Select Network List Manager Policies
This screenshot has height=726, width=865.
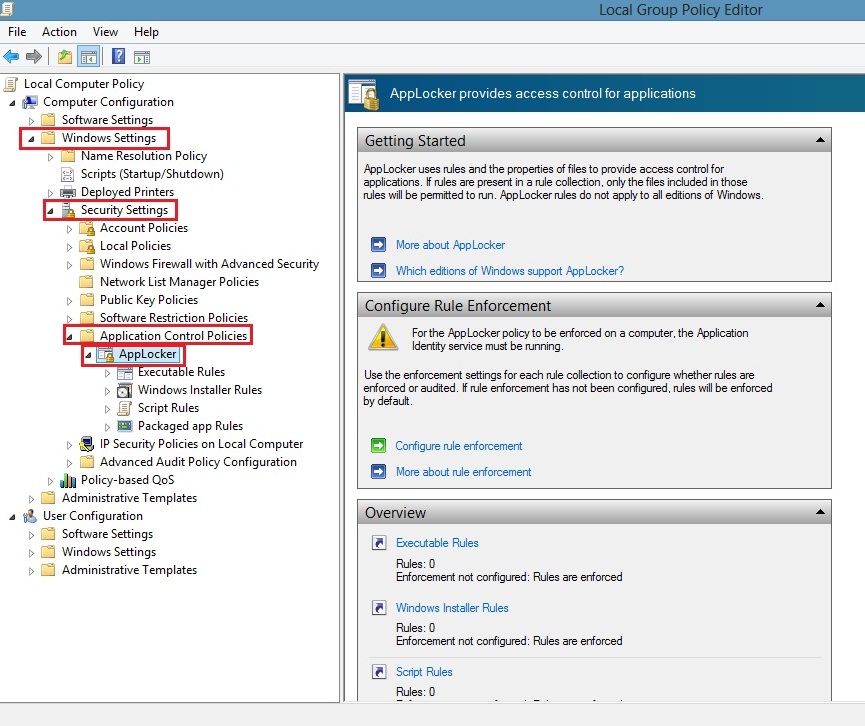click(179, 282)
